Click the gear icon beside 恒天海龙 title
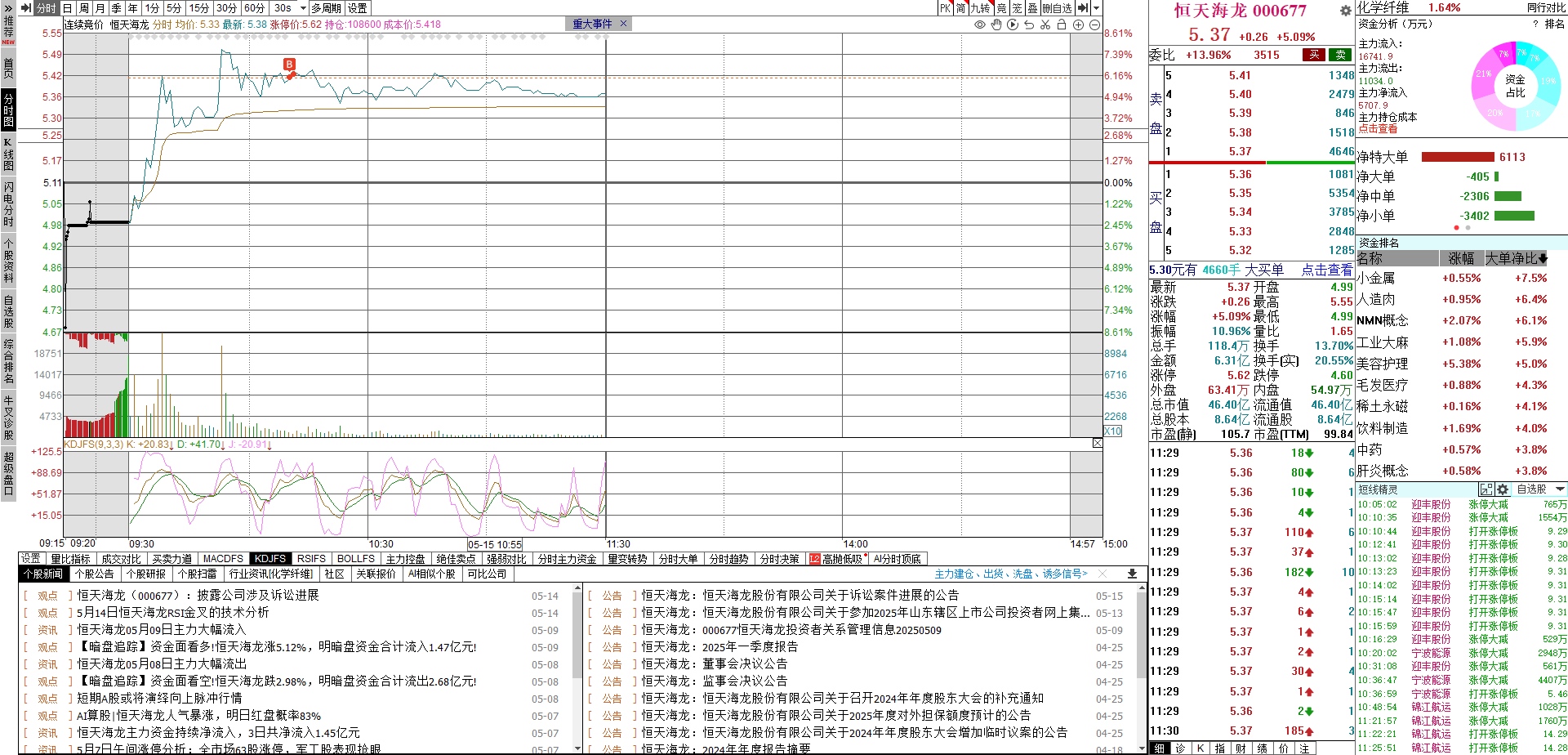Viewport: 1568px width, 755px height. 1346,11
